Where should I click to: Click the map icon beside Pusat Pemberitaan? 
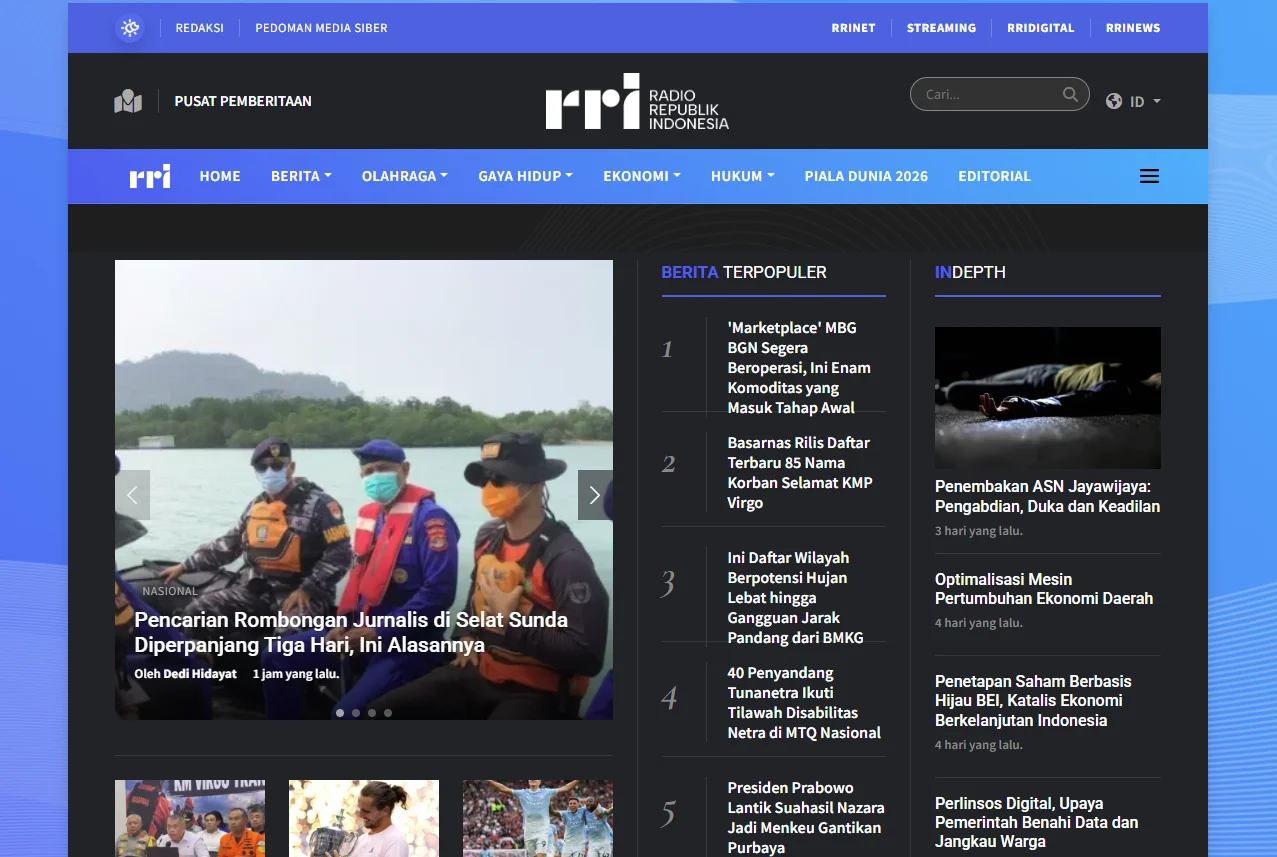point(128,101)
